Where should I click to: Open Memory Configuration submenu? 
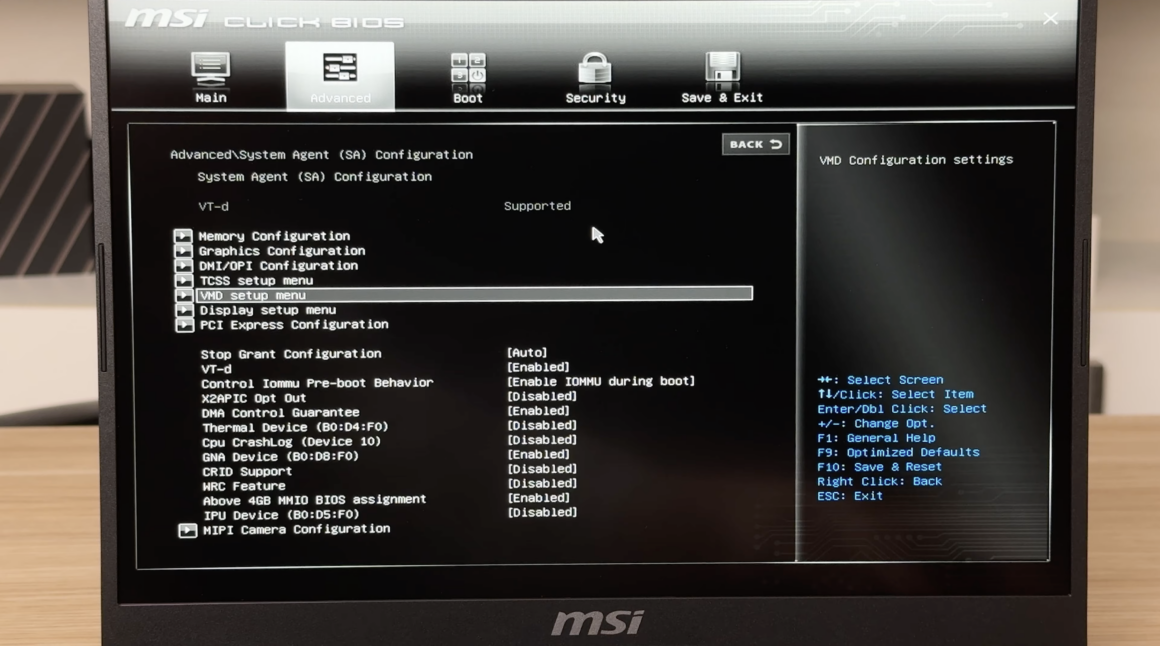274,236
